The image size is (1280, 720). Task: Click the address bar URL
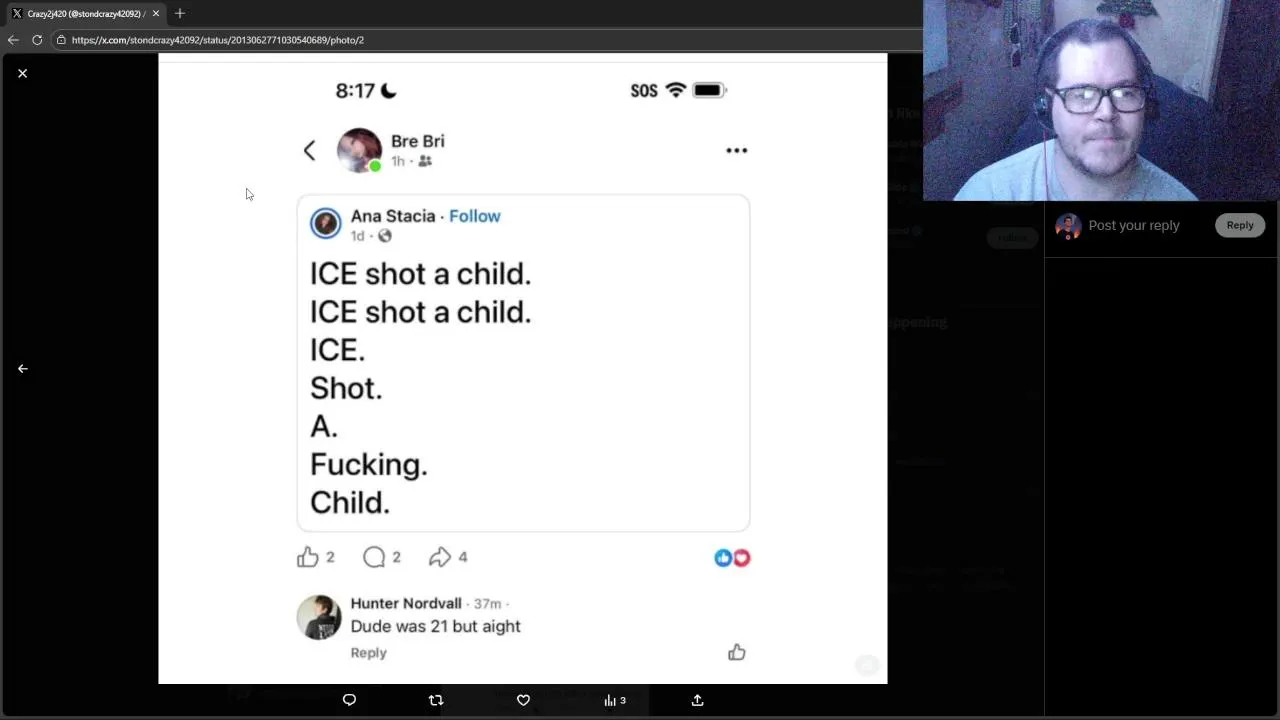(217, 40)
